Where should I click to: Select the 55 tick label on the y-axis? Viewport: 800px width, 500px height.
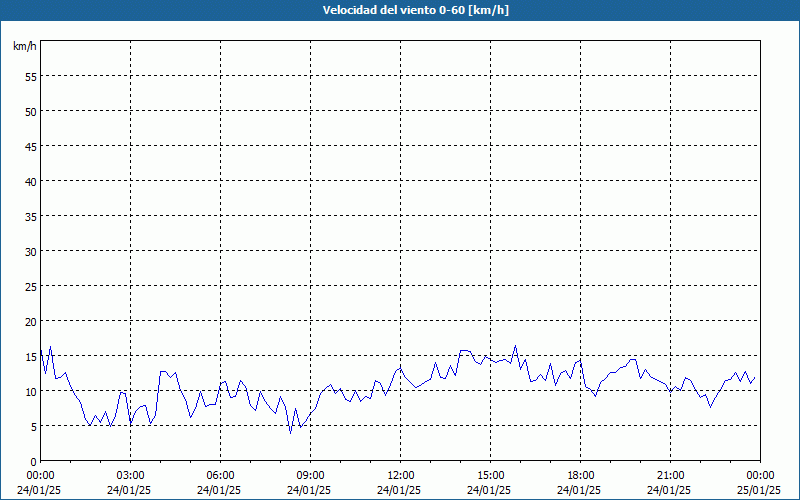(30, 76)
